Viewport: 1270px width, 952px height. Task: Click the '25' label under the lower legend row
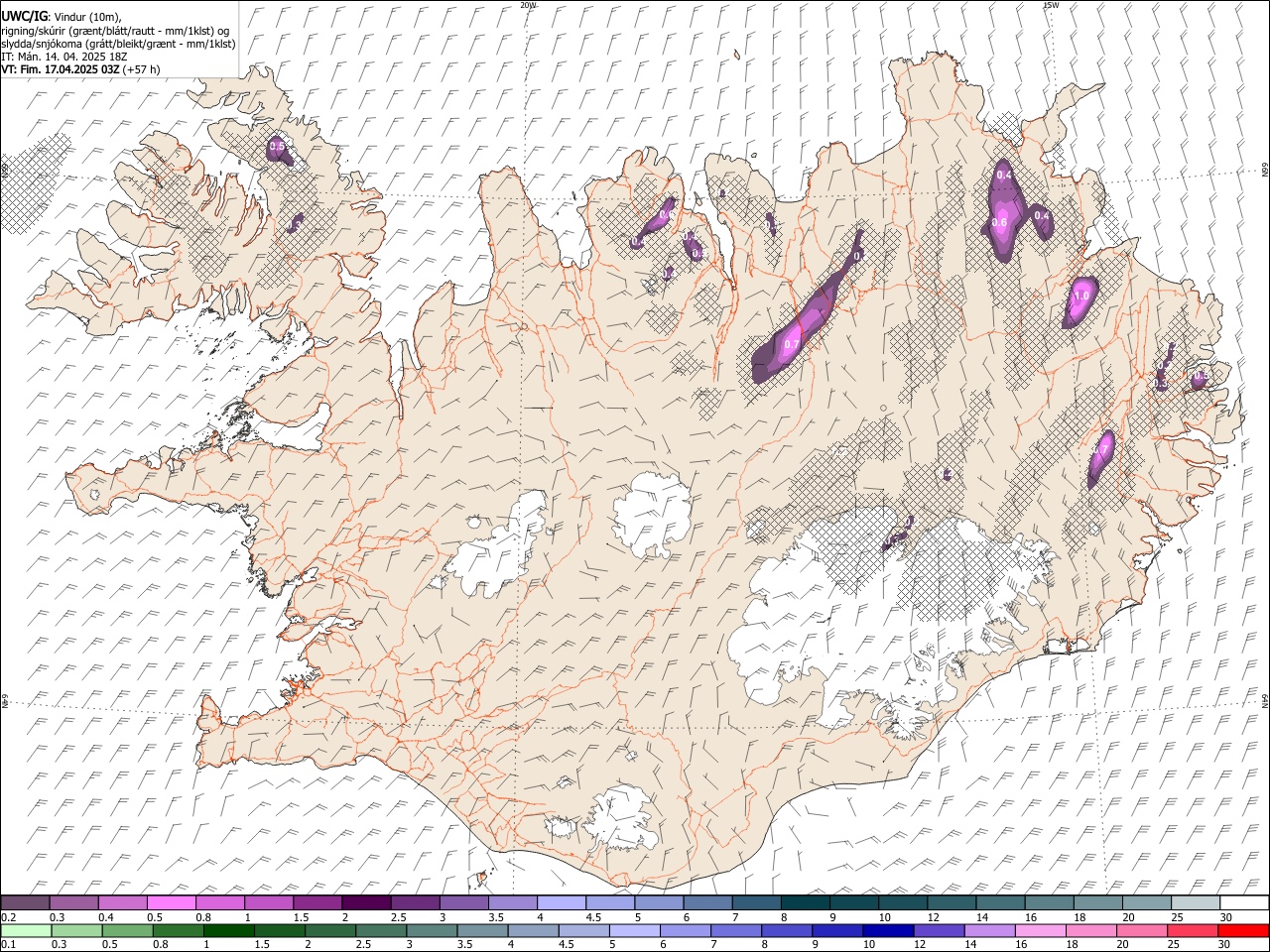pos(1173,944)
